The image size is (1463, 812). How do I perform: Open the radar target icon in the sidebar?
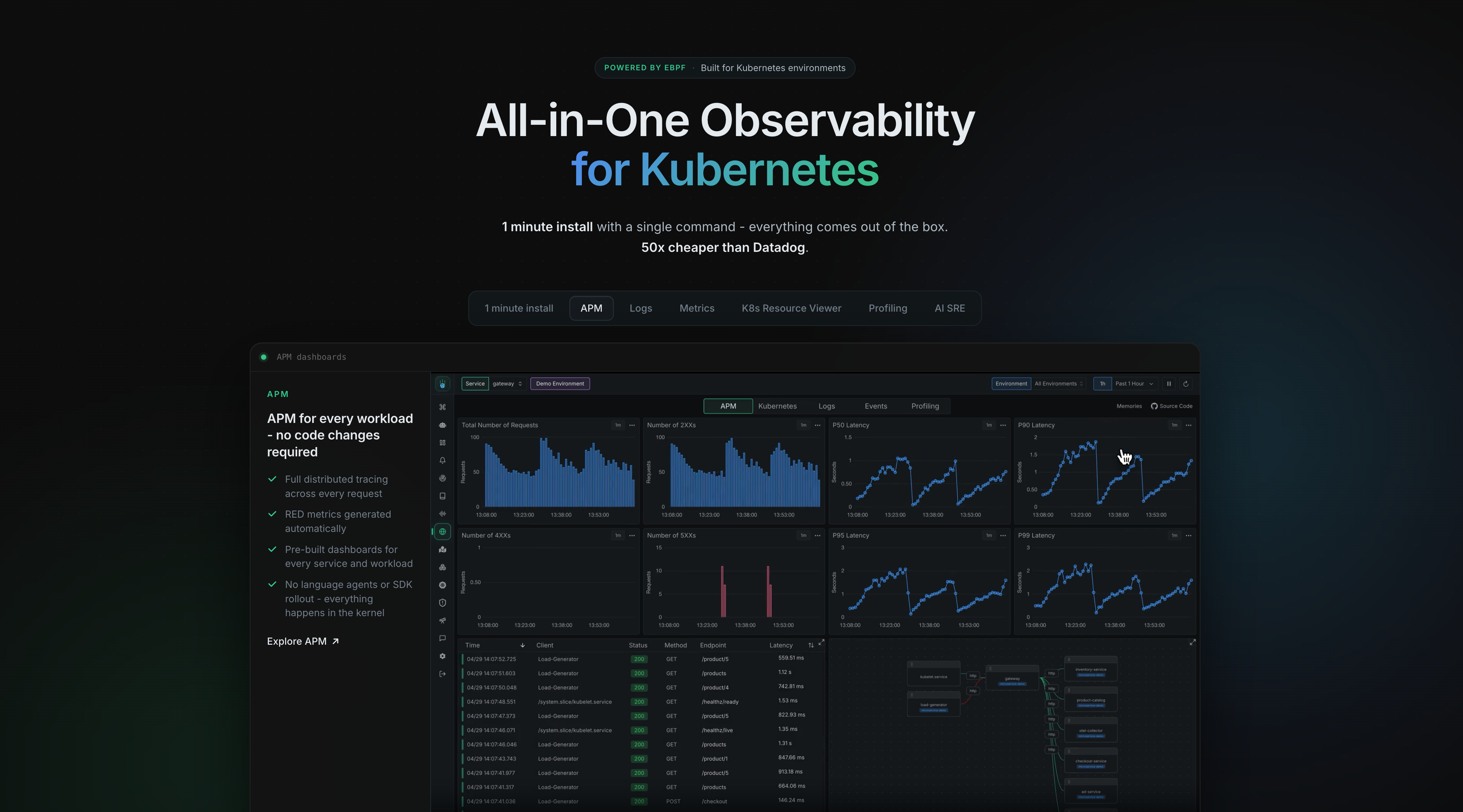point(442,478)
